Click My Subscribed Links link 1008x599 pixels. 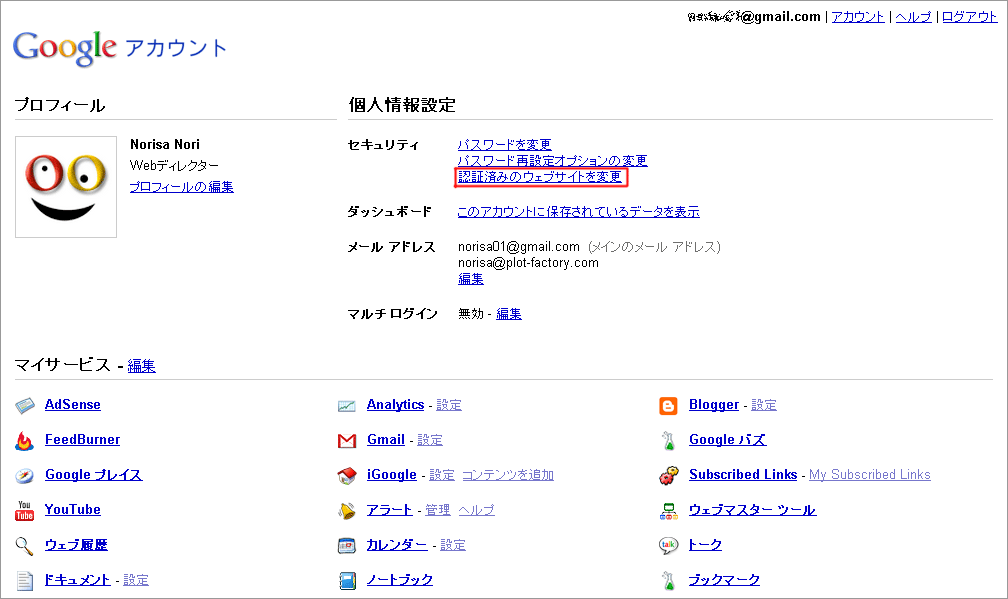(870, 475)
